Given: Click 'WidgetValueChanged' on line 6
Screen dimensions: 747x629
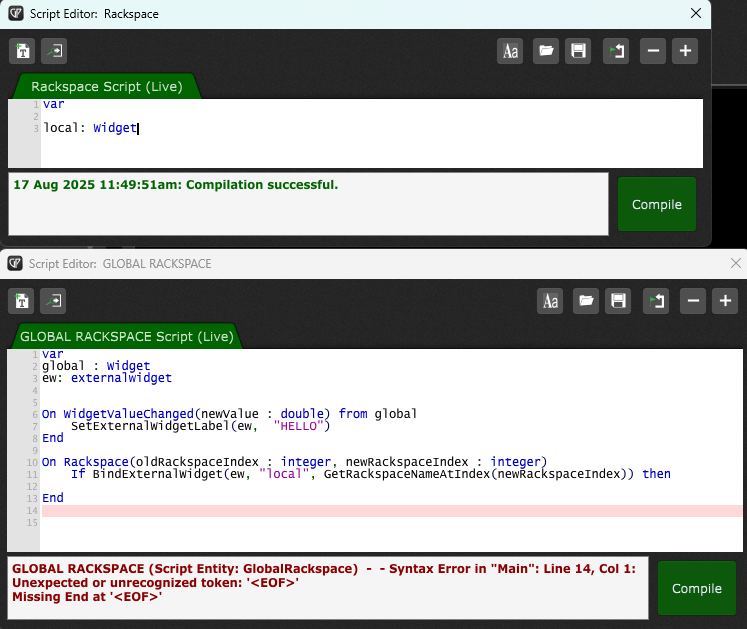Looking at the screenshot, I should [129, 414].
